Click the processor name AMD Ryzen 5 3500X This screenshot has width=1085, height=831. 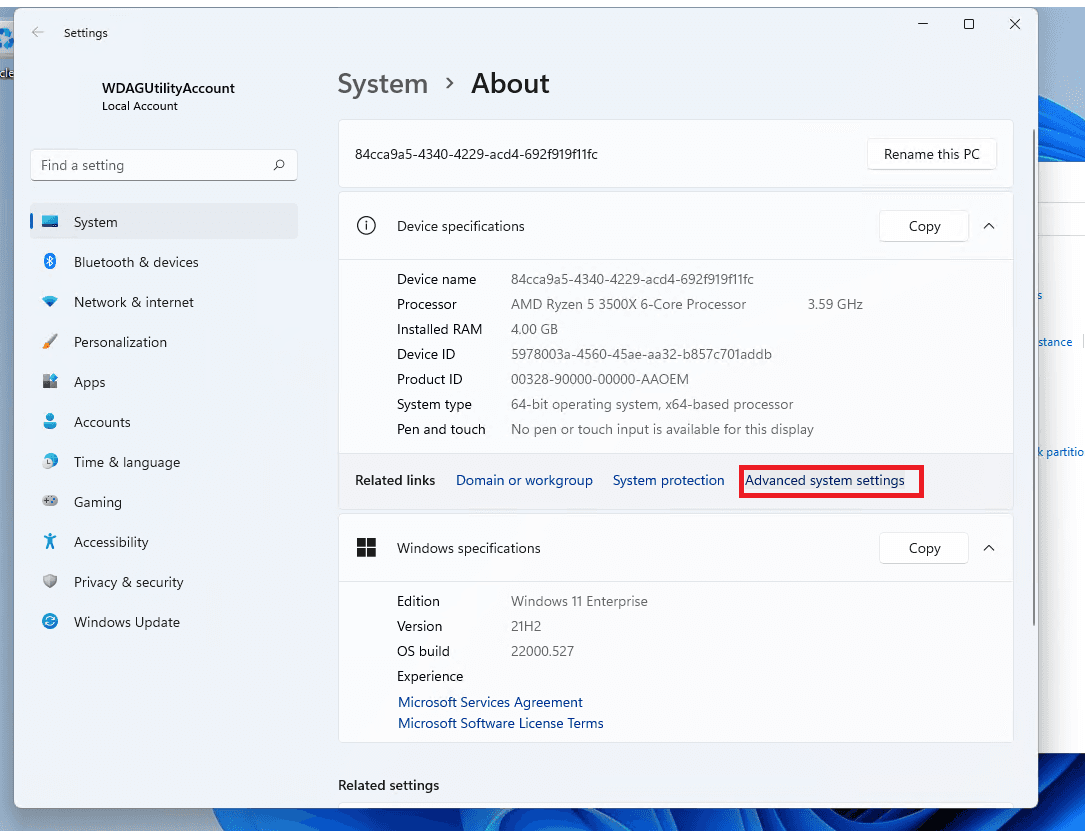pyautogui.click(x=628, y=304)
